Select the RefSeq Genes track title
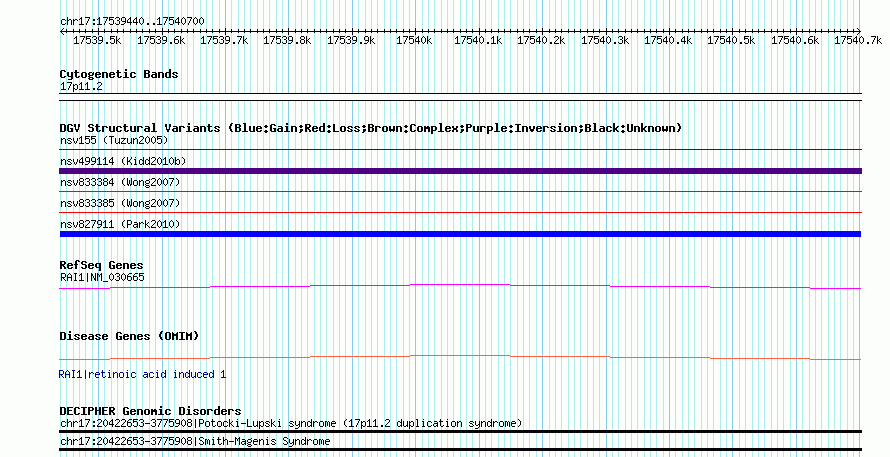Screen dimensions: 890x457 (x=101, y=265)
